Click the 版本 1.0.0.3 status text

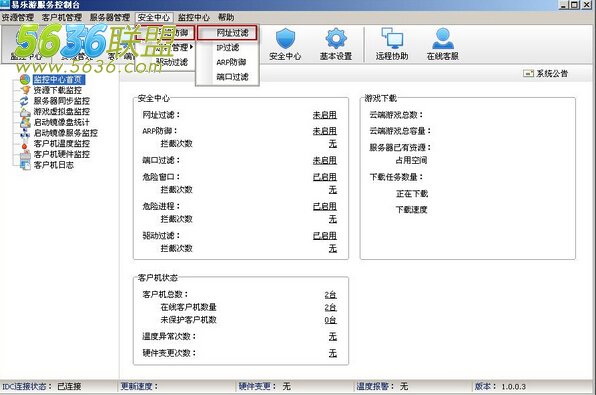[x=500, y=387]
